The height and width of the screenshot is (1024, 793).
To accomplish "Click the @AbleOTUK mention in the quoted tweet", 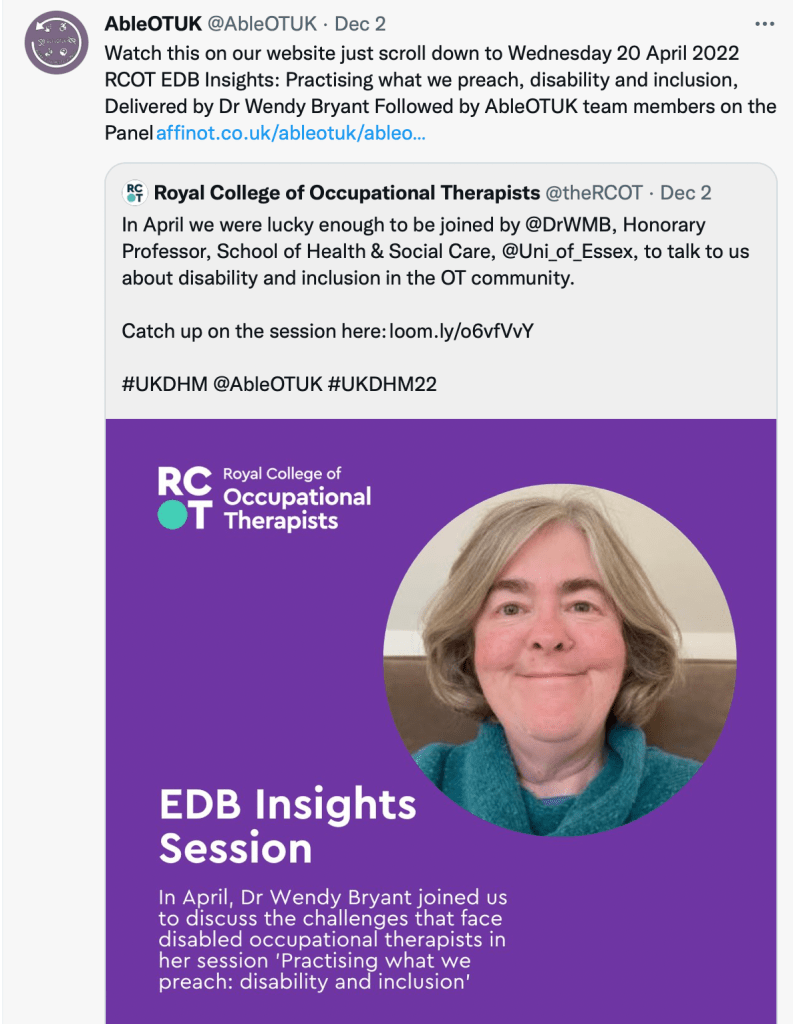I will 267,384.
